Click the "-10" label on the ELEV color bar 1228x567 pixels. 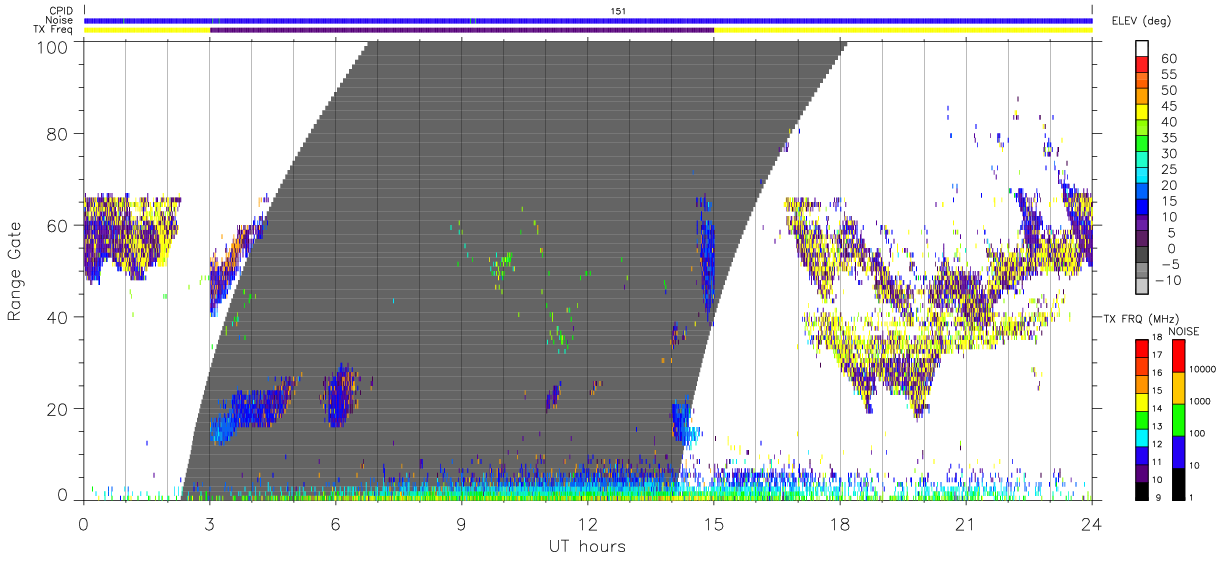click(x=1168, y=280)
